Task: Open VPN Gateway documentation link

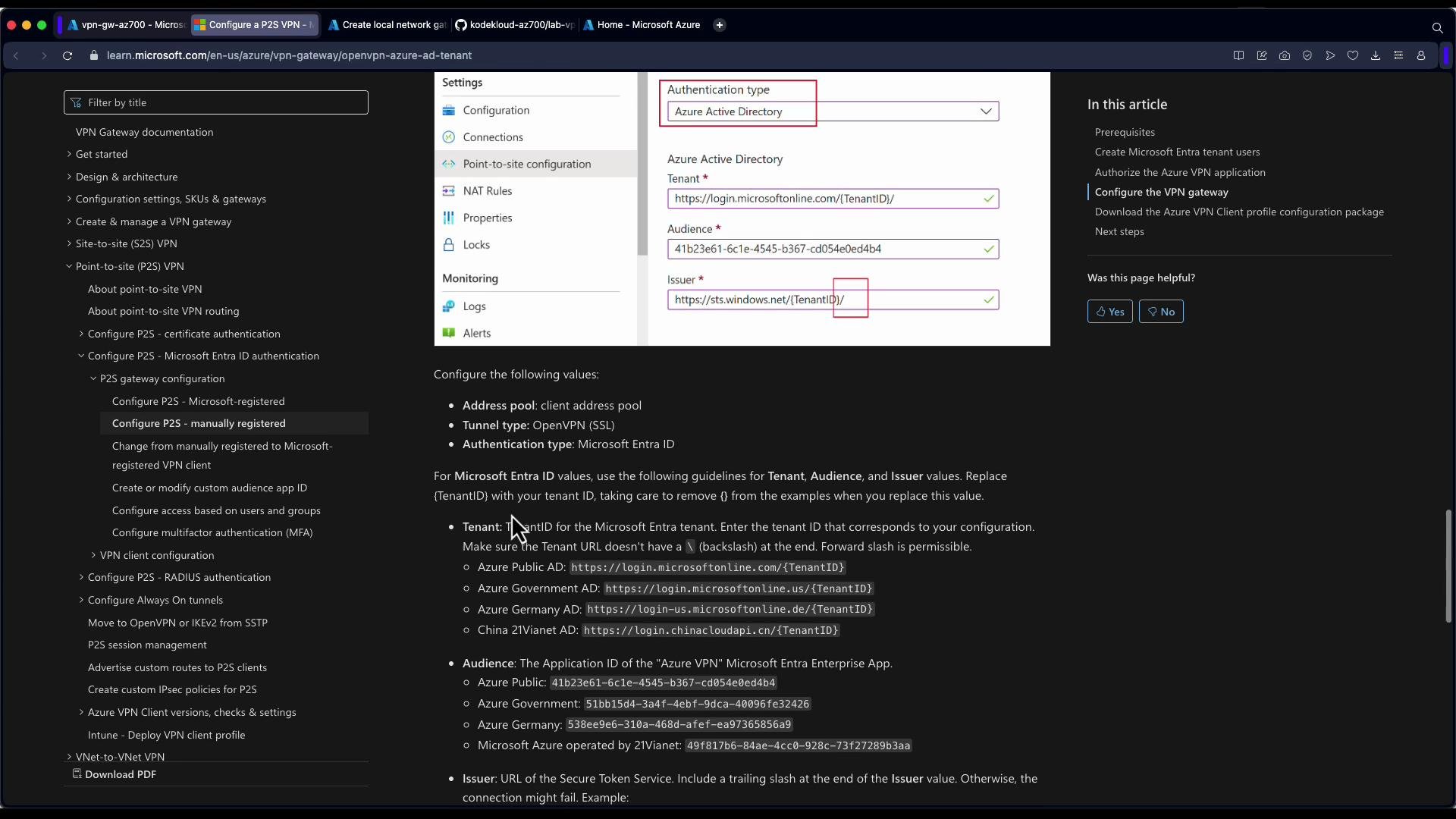Action: 144,132
